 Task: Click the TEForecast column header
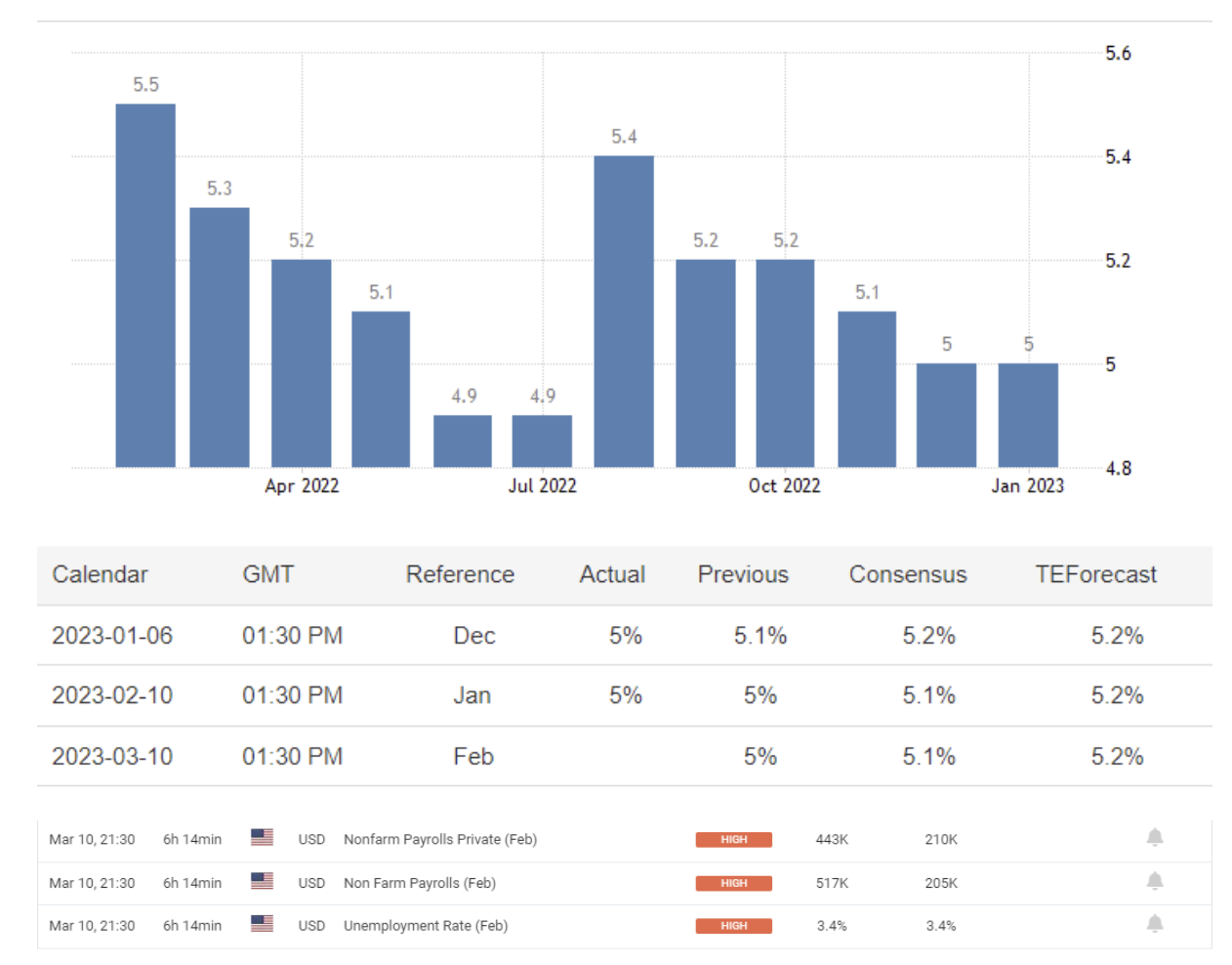(x=1095, y=574)
